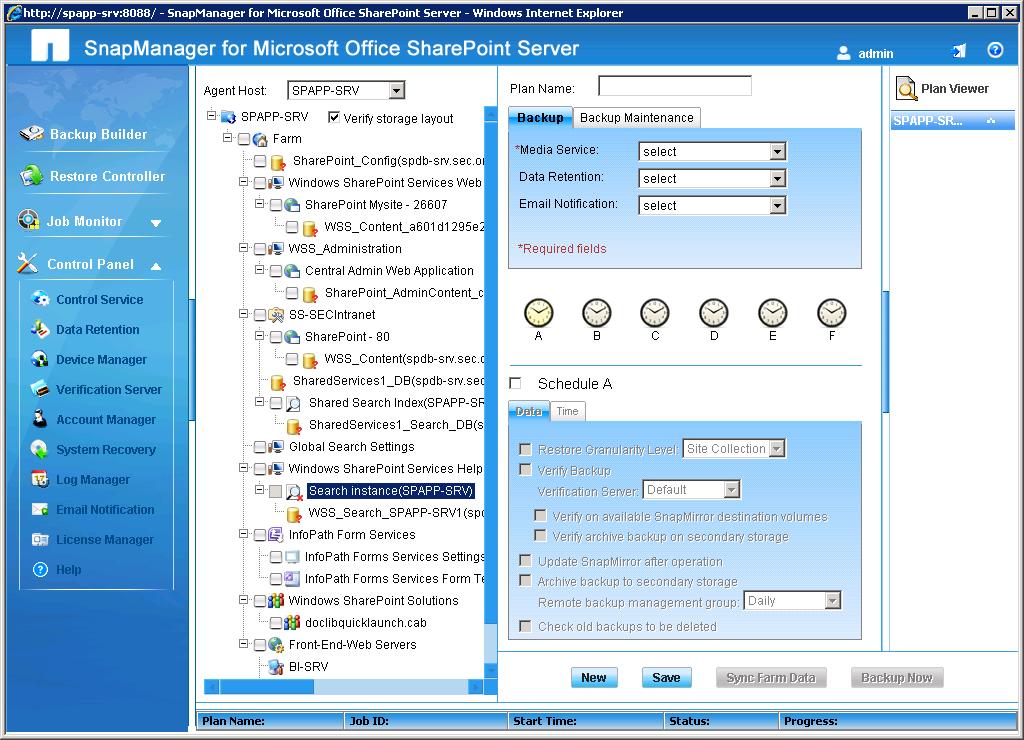
Task: Select SPAPP-SR... entry in Plan Viewer
Action: (x=952, y=120)
